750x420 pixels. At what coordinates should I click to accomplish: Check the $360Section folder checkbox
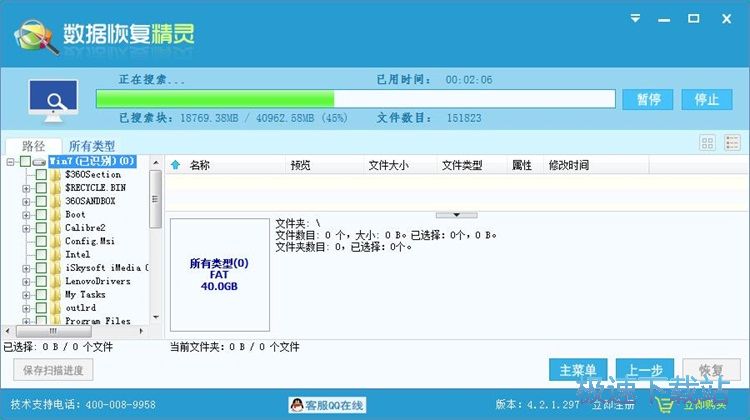click(x=41, y=175)
